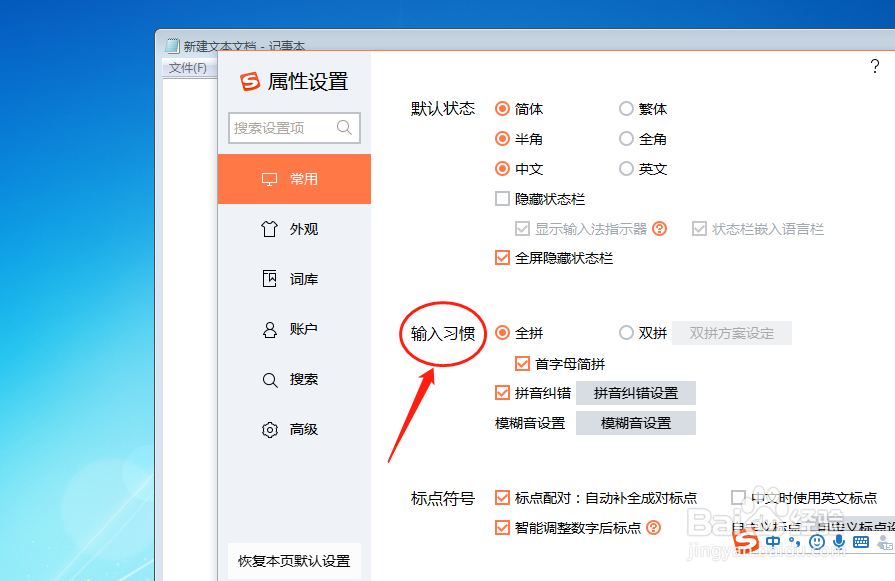Toggle the 拼音纠错 checkbox
Viewport: 895px width, 581px height.
pos(502,393)
